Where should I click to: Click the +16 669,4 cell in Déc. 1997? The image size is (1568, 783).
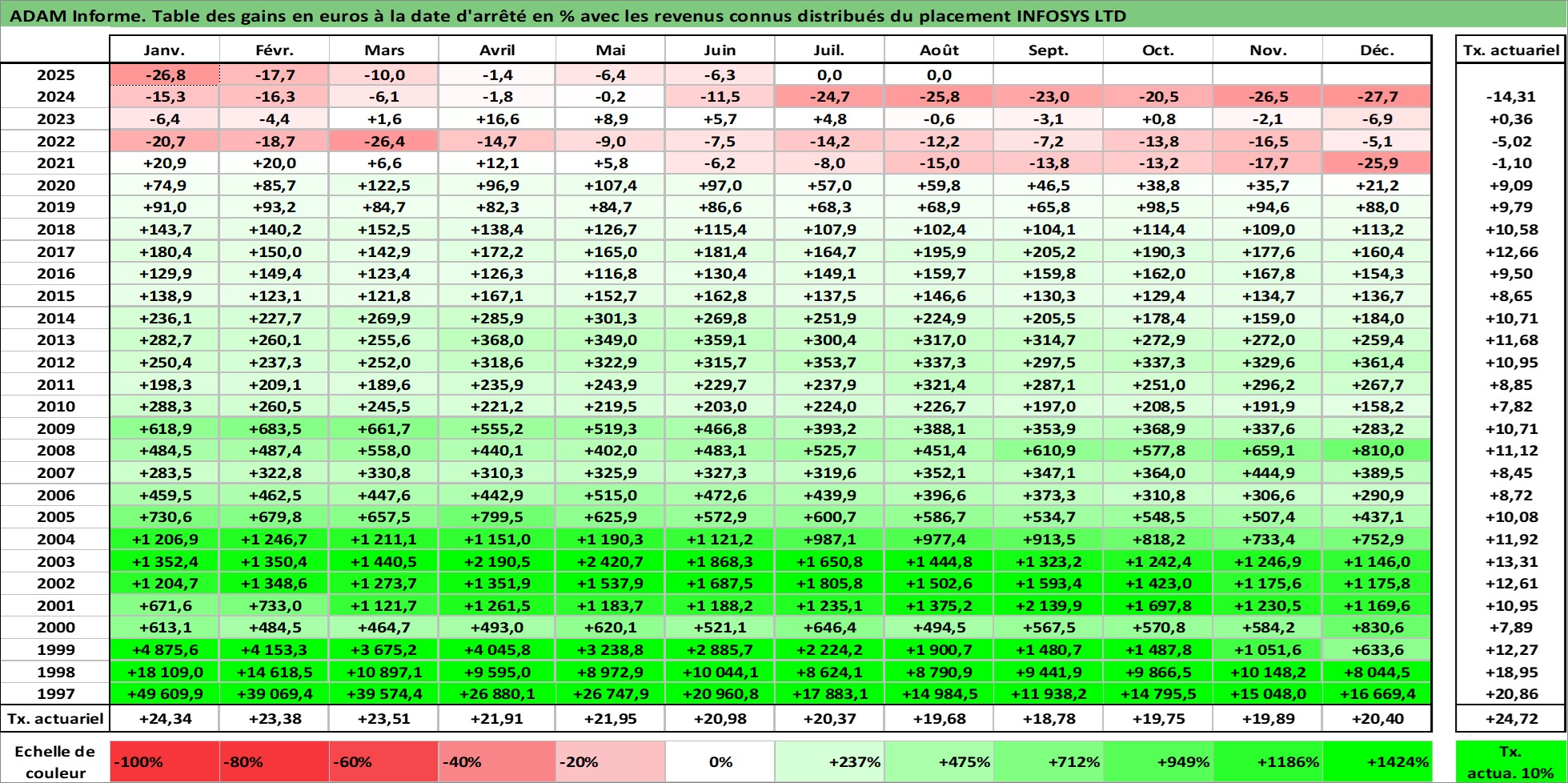[x=1377, y=693]
